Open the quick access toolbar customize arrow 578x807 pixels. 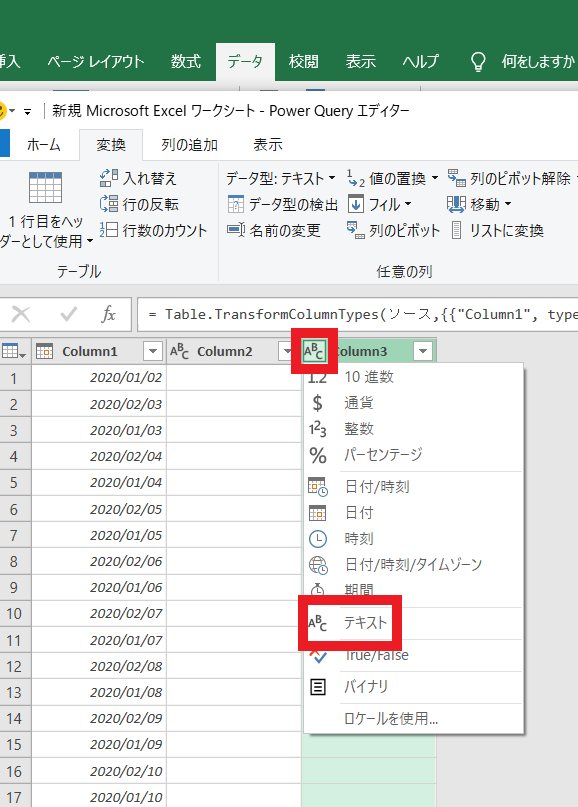[28, 111]
